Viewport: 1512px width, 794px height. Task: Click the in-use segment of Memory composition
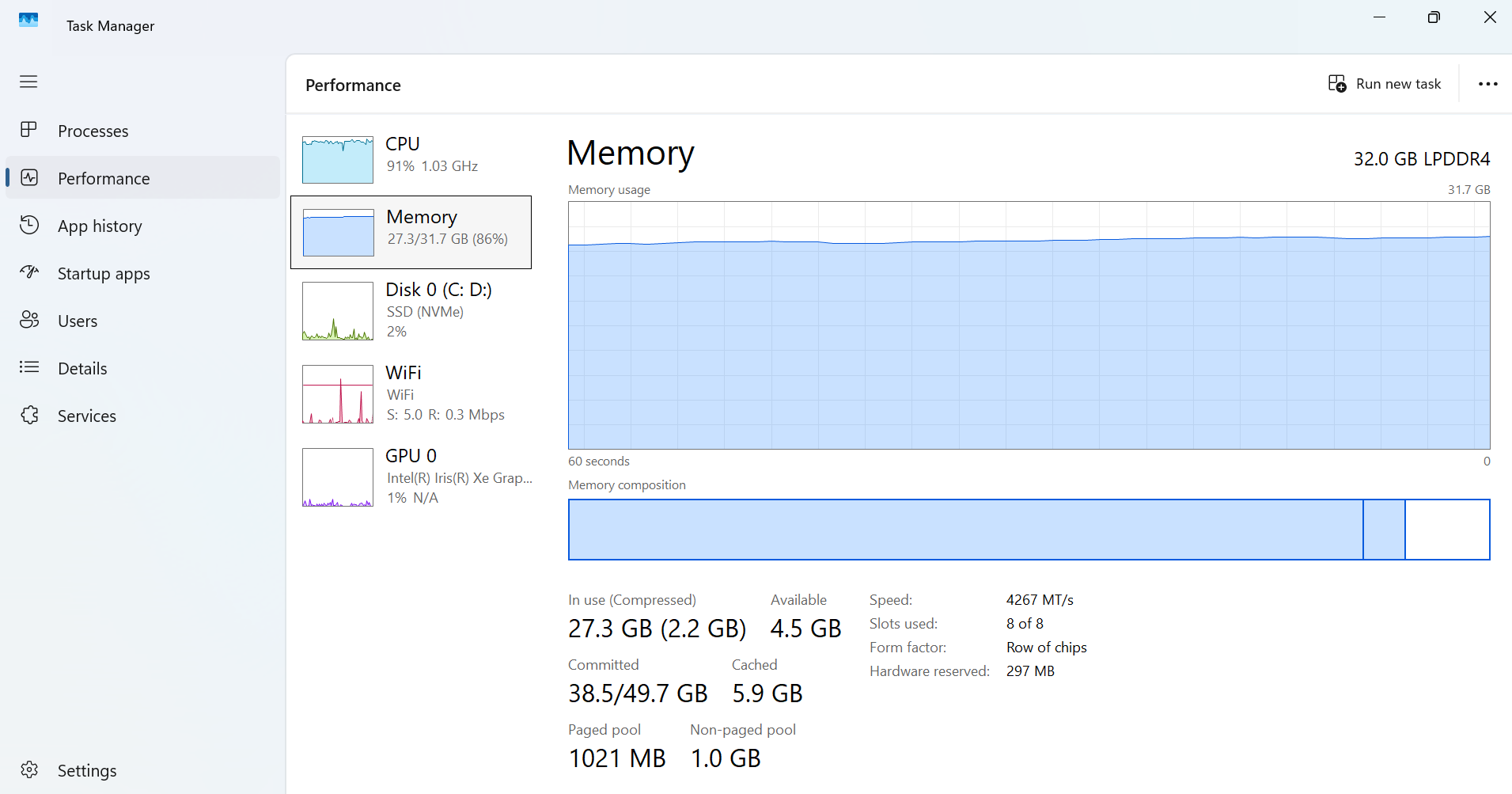pyautogui.click(x=965, y=530)
